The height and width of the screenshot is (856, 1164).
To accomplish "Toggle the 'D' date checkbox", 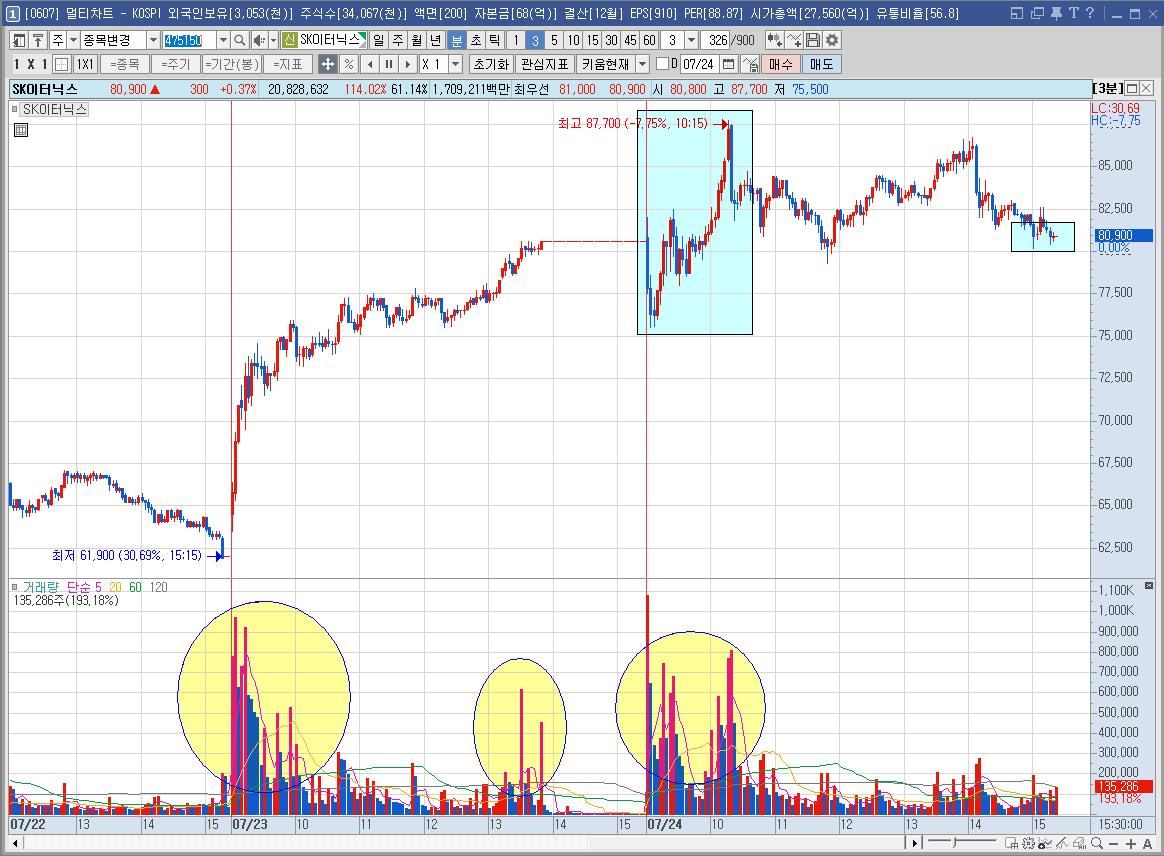I will (663, 65).
